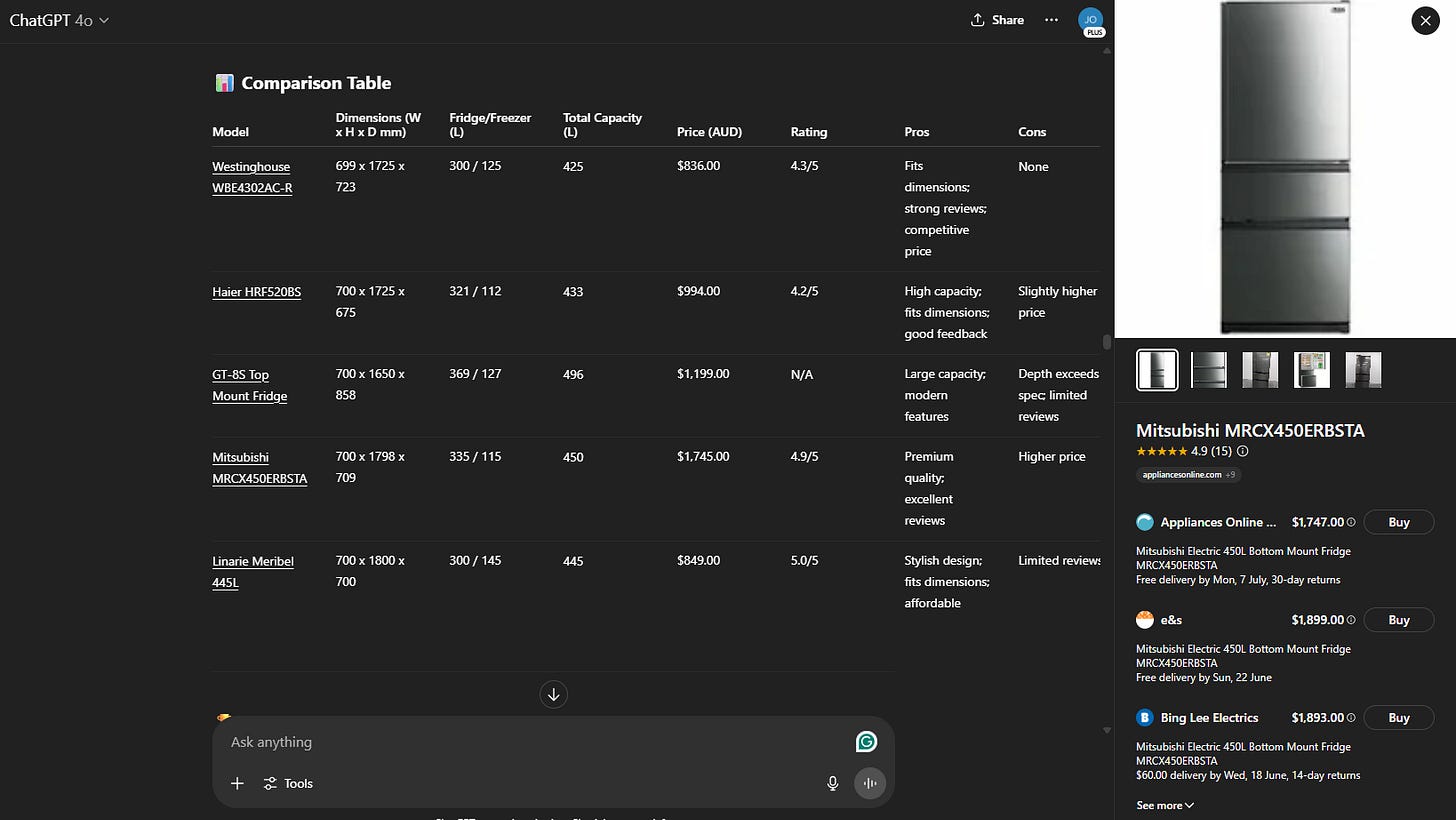Click the rating info icon beside 4.9 (15)
The height and width of the screenshot is (820, 1456).
1243,451
